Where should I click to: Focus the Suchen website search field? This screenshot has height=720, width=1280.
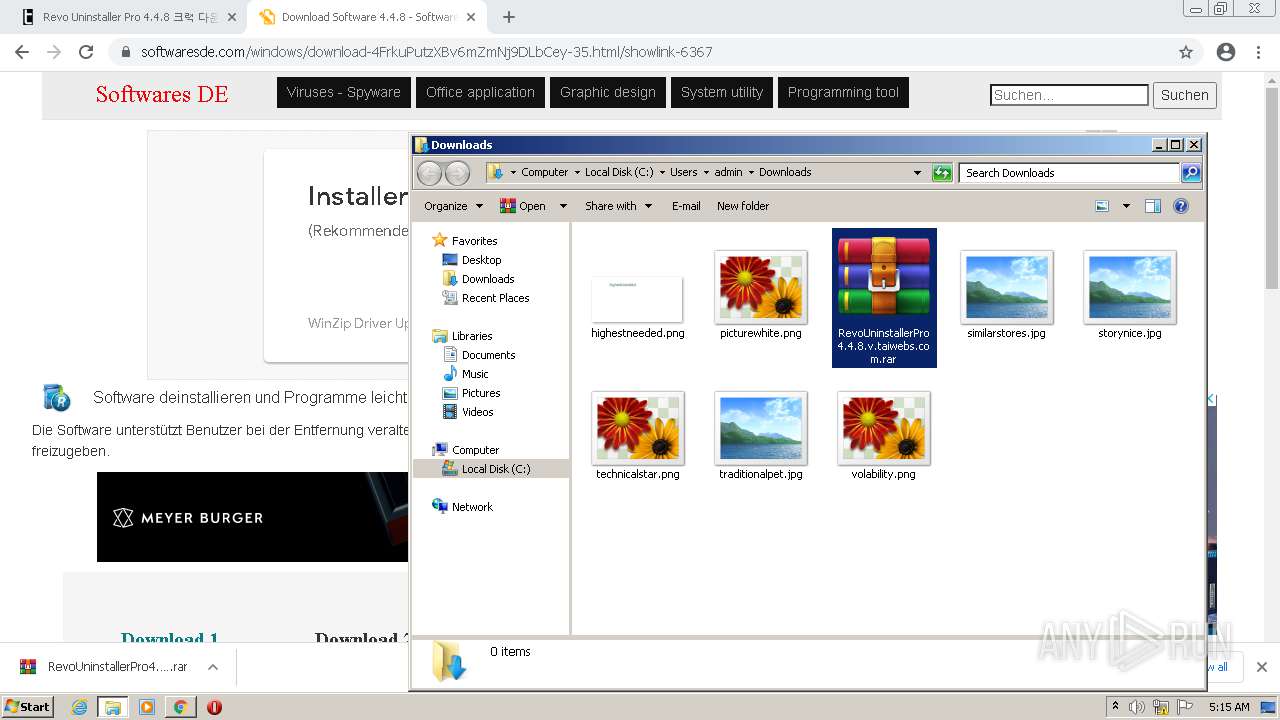pos(1069,95)
